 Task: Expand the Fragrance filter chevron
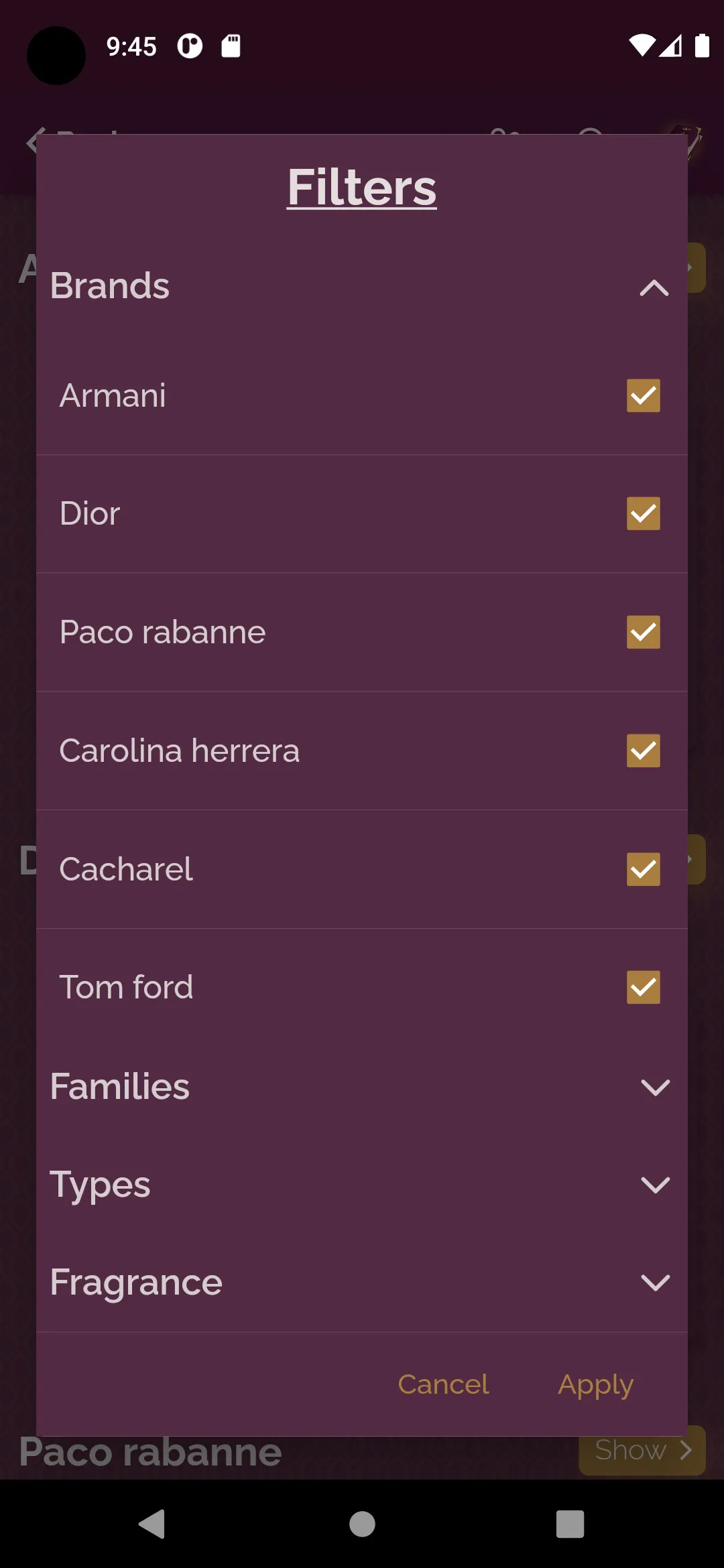[x=655, y=1283]
